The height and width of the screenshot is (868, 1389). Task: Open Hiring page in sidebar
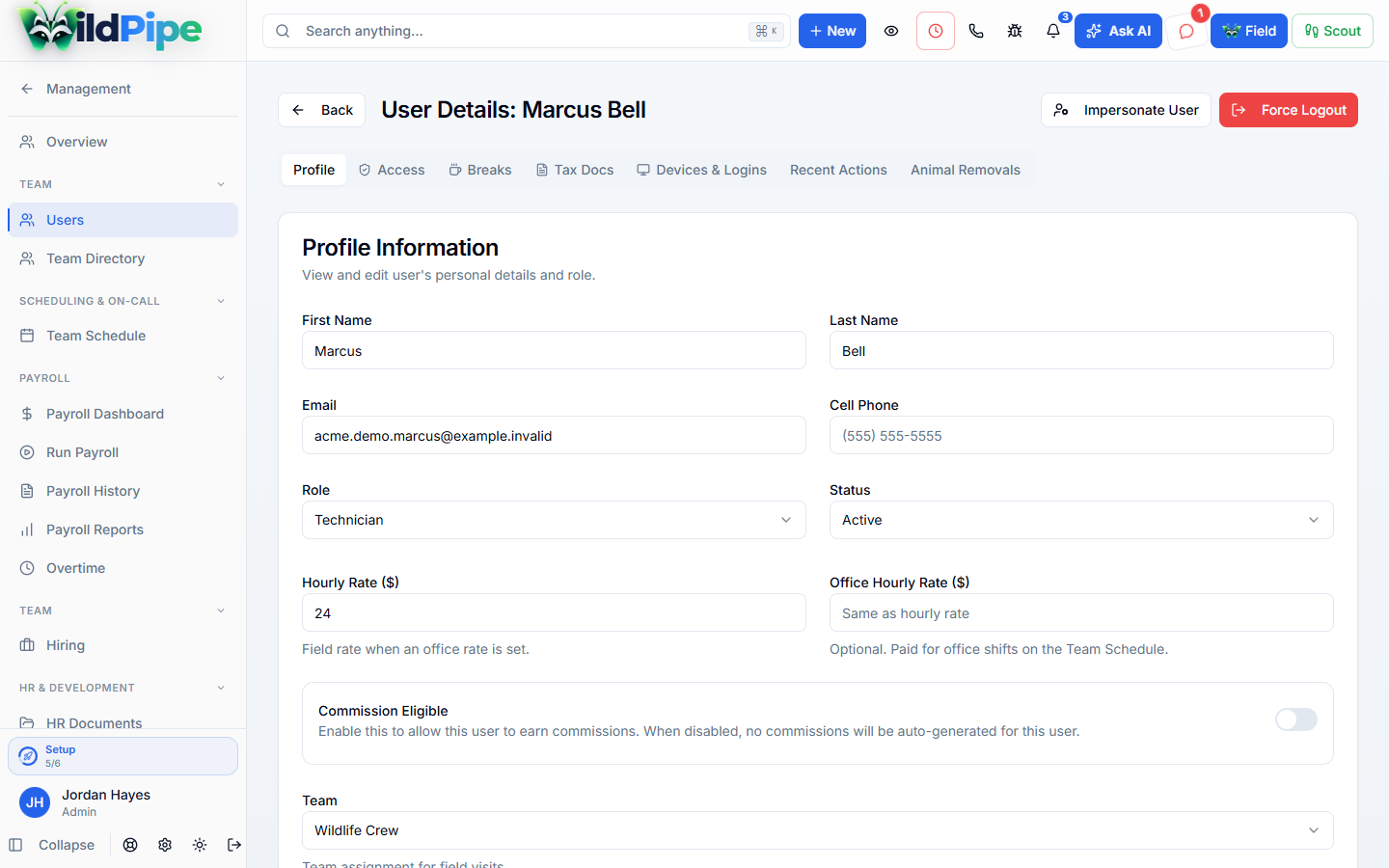click(123, 645)
